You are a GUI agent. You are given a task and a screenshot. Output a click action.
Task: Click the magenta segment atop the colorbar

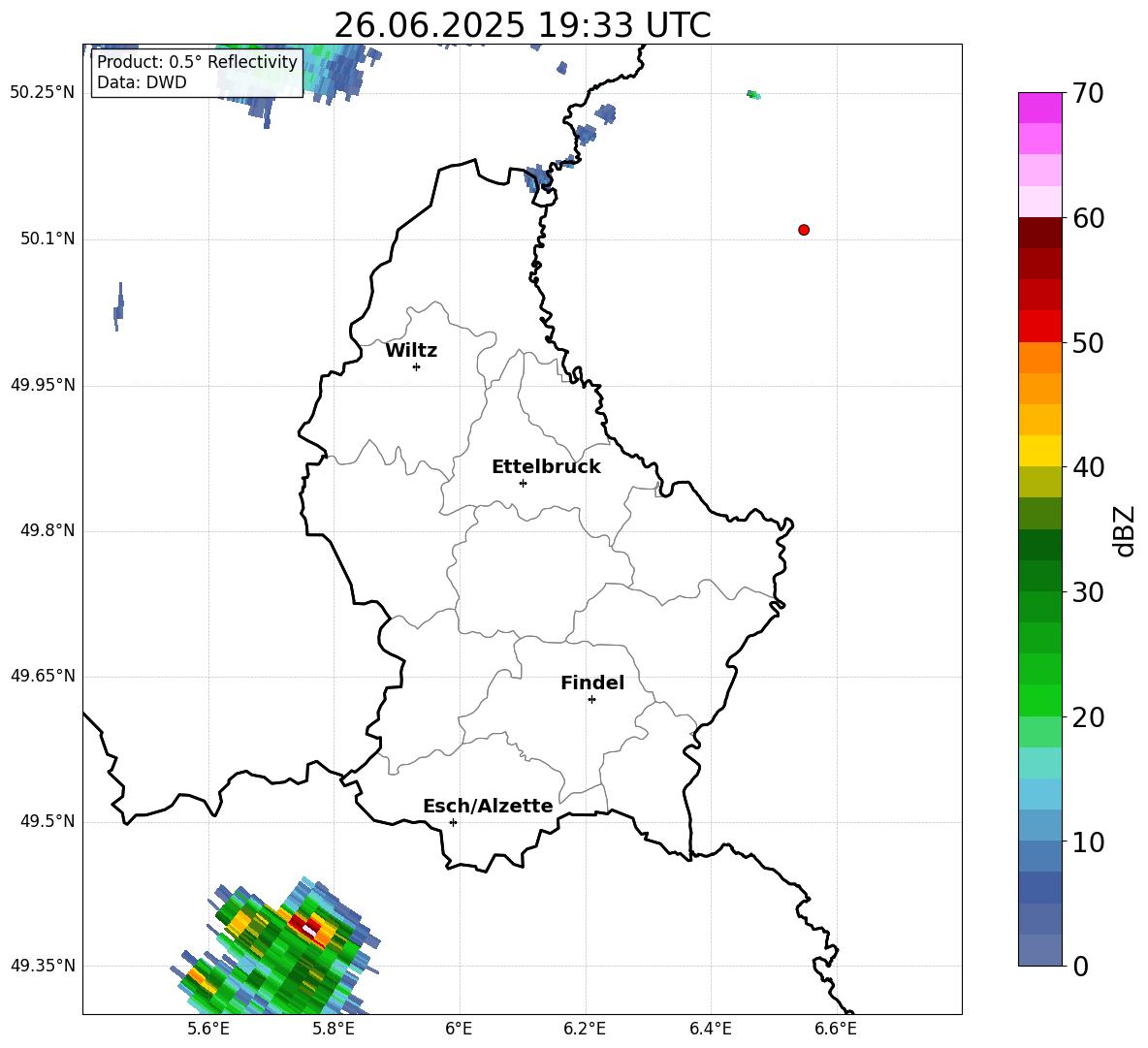click(x=1039, y=108)
